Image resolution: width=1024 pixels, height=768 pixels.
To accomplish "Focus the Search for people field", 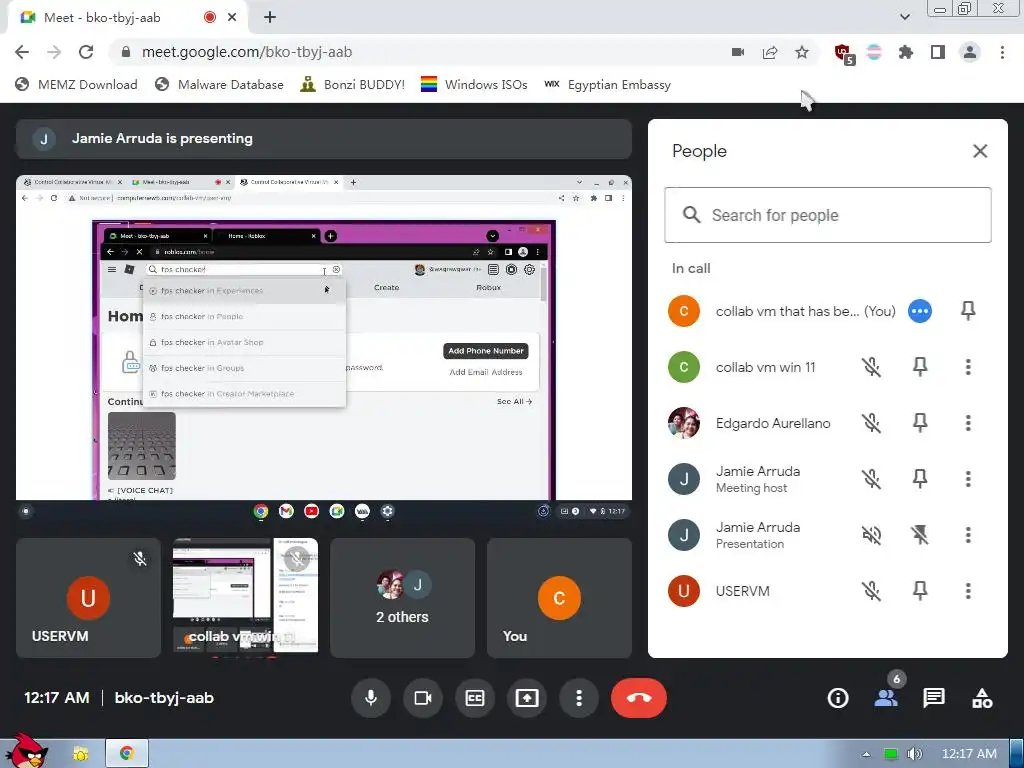I will [x=827, y=215].
